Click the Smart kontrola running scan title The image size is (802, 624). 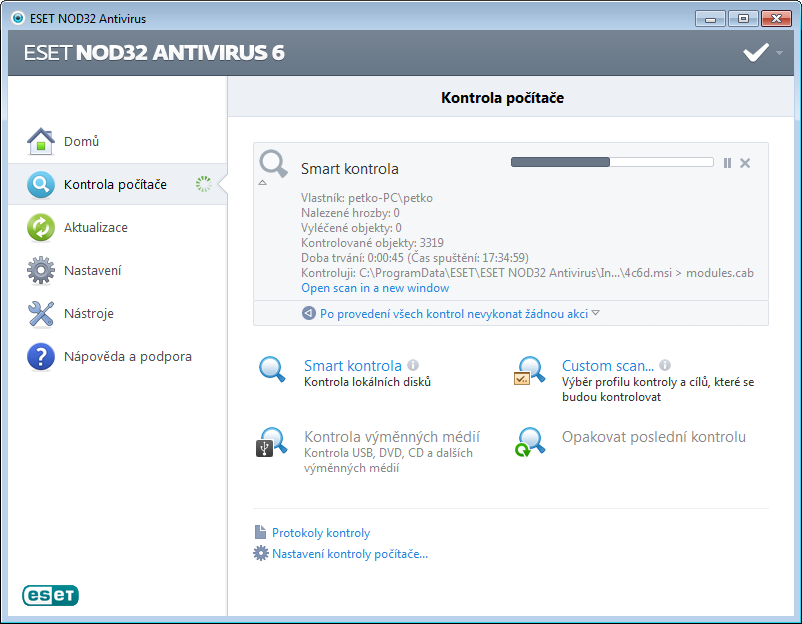point(349,169)
